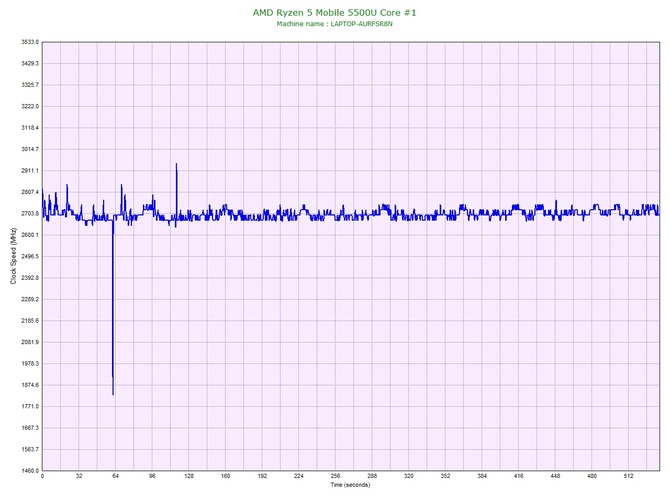The height and width of the screenshot is (502, 670).
Task: Click x-axis tick label 256
Action: click(x=335, y=476)
